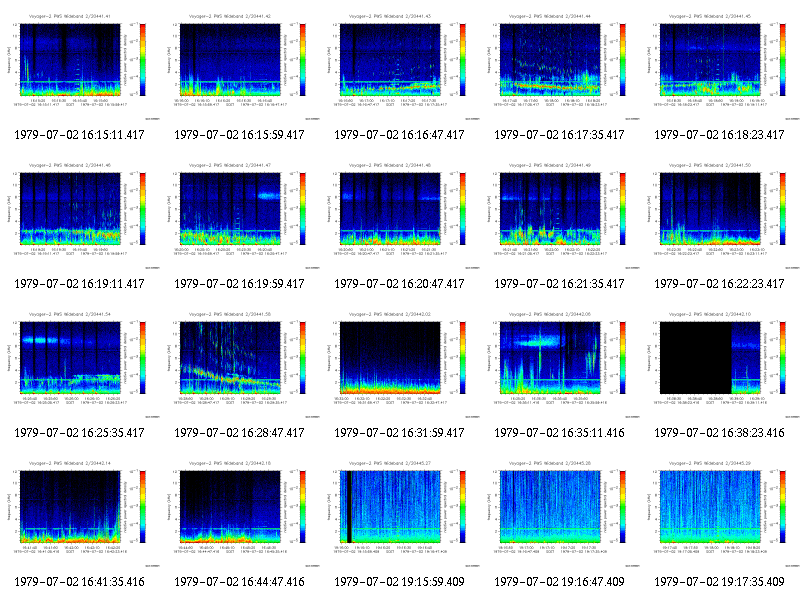
Task: Click the 1979-07-02 16:21:35.417 caption
Action: pyautogui.click(x=559, y=284)
